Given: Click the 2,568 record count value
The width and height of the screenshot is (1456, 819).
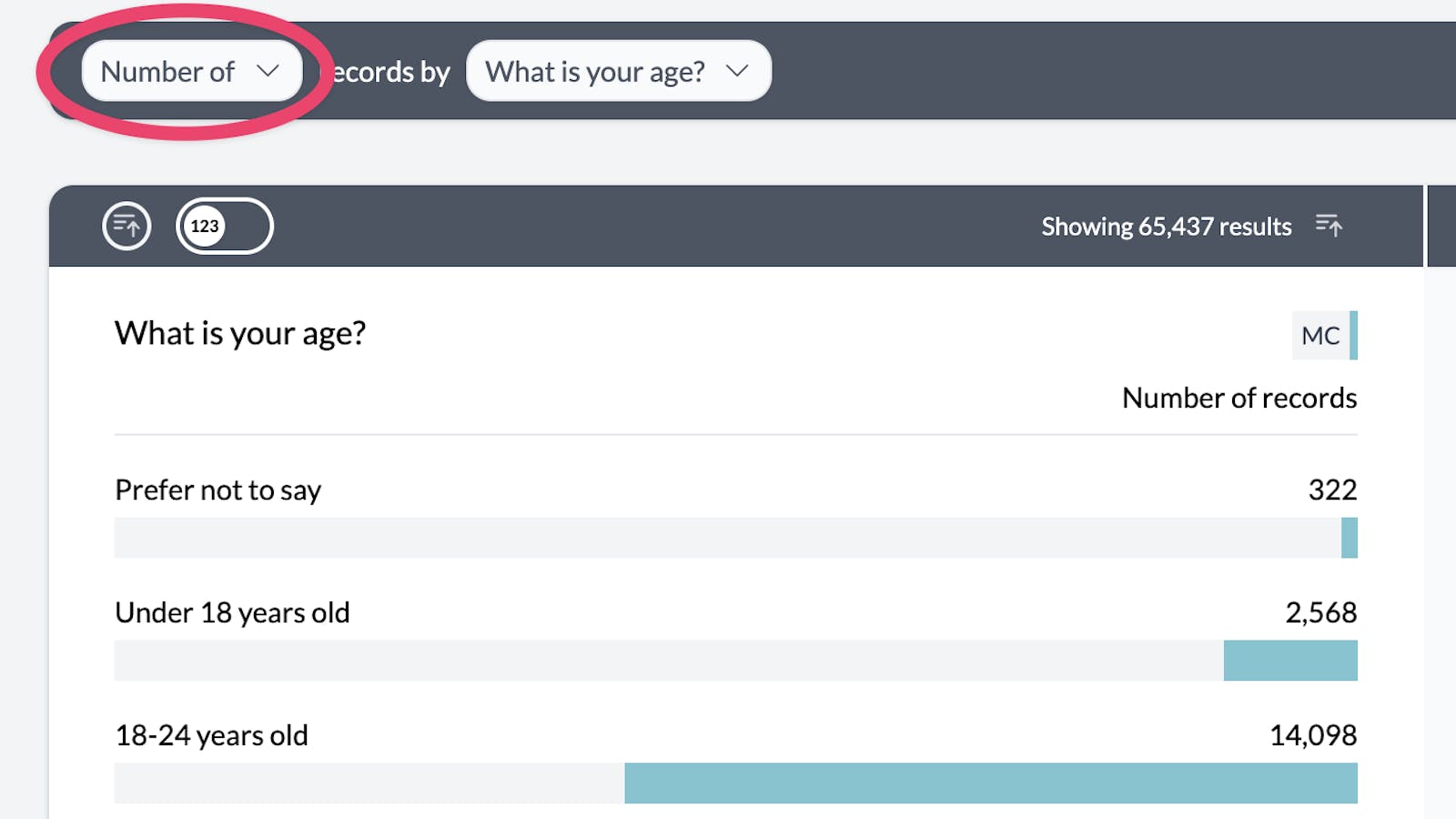Looking at the screenshot, I should (x=1320, y=612).
